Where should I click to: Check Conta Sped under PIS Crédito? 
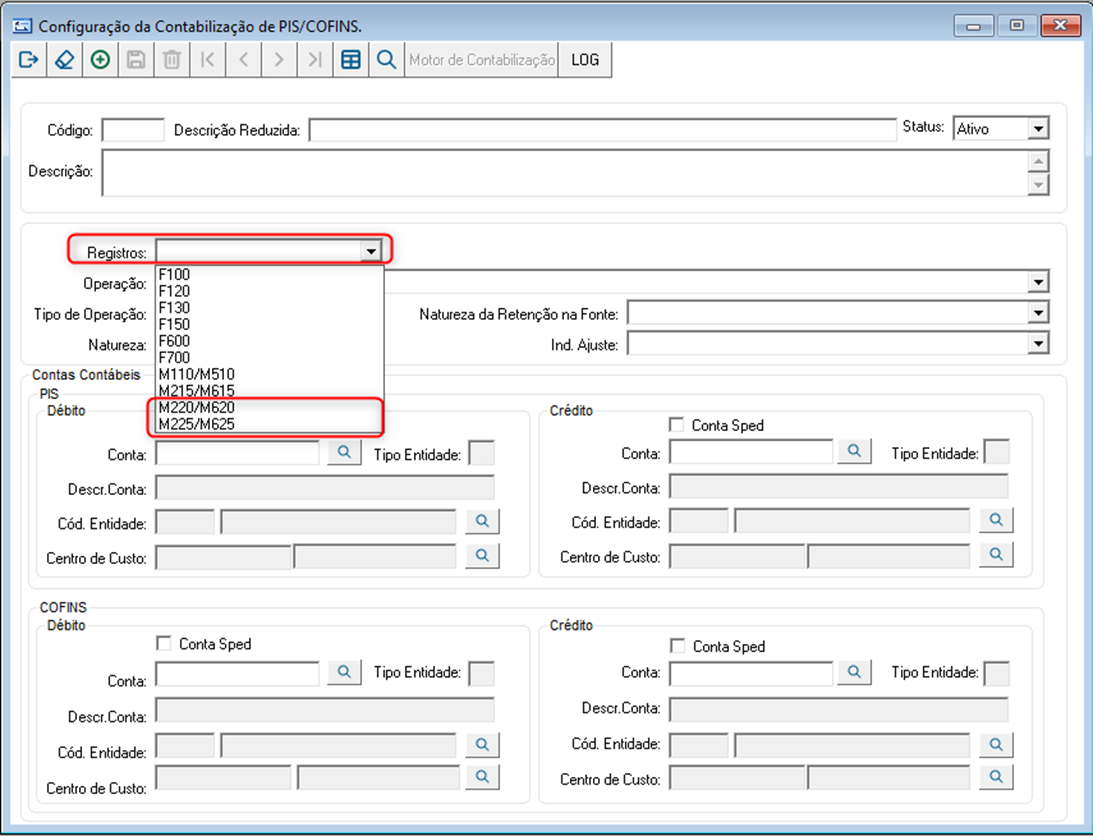pos(676,425)
